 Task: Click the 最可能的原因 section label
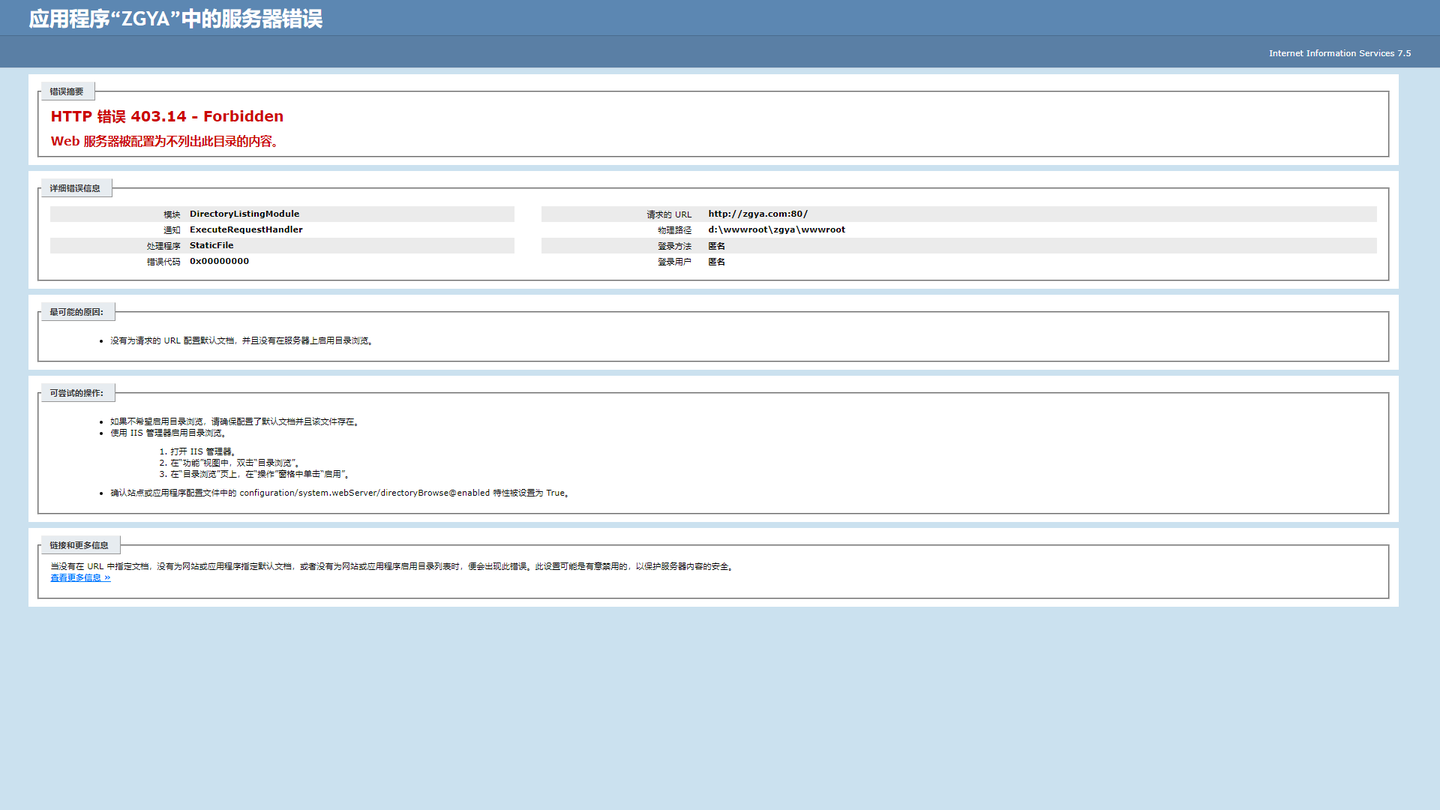click(77, 312)
